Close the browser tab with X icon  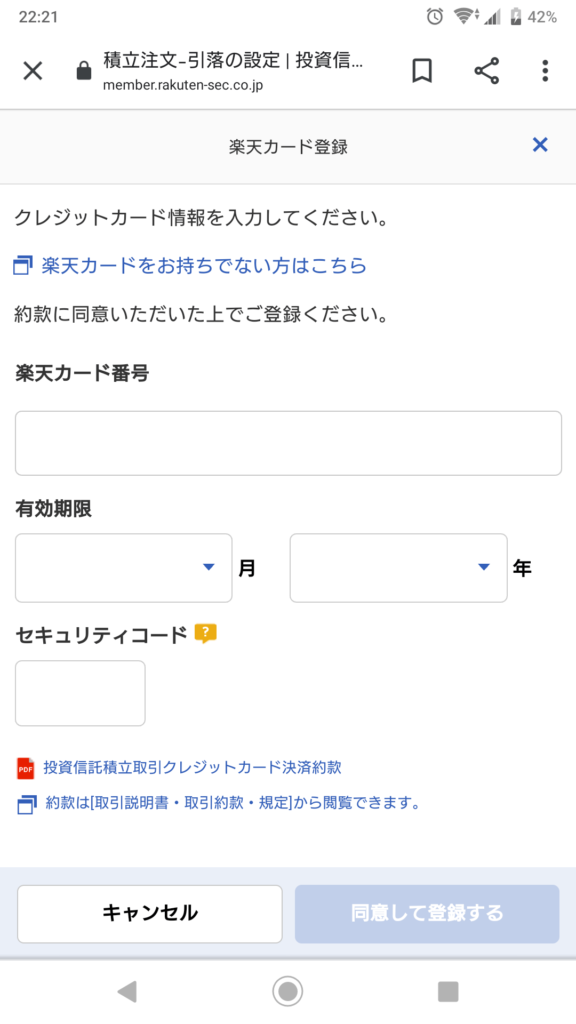pos(33,71)
